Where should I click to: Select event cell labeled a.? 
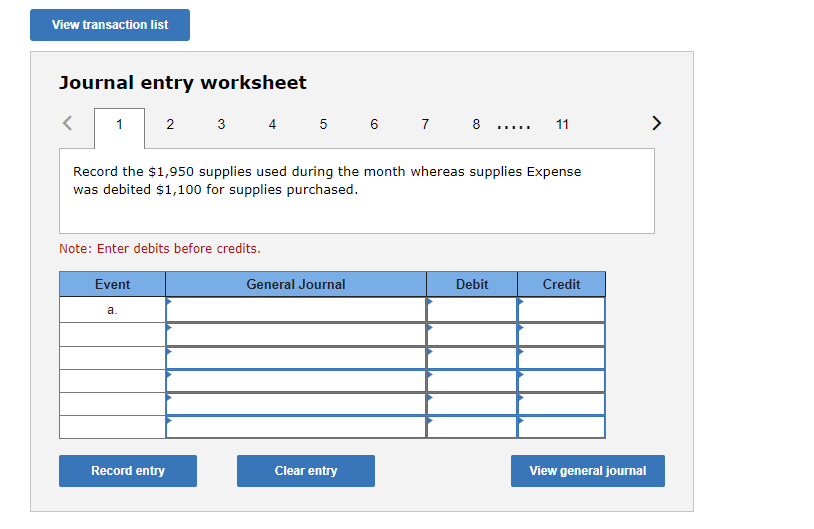[x=113, y=310]
